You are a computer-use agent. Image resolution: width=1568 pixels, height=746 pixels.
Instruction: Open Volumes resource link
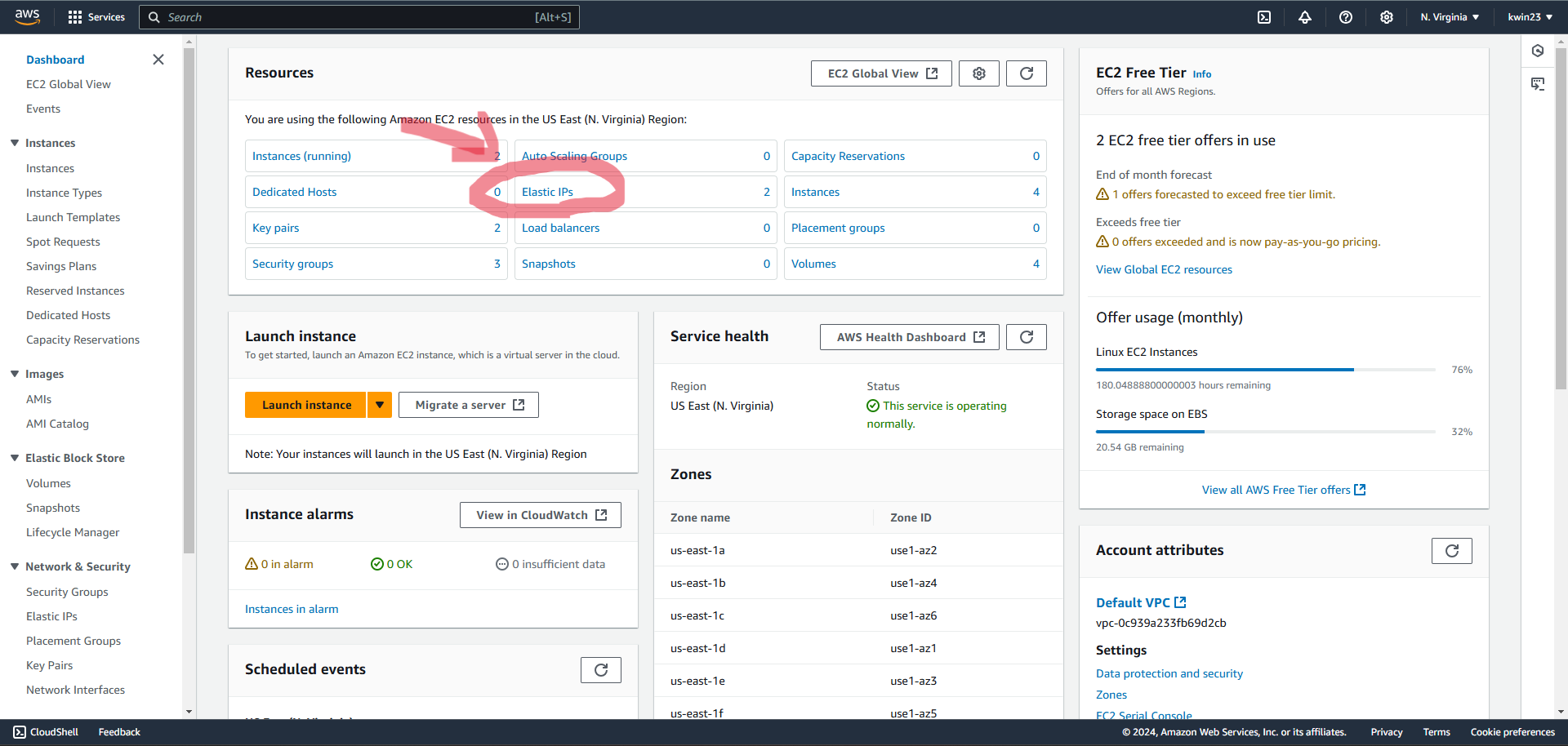pyautogui.click(x=813, y=264)
